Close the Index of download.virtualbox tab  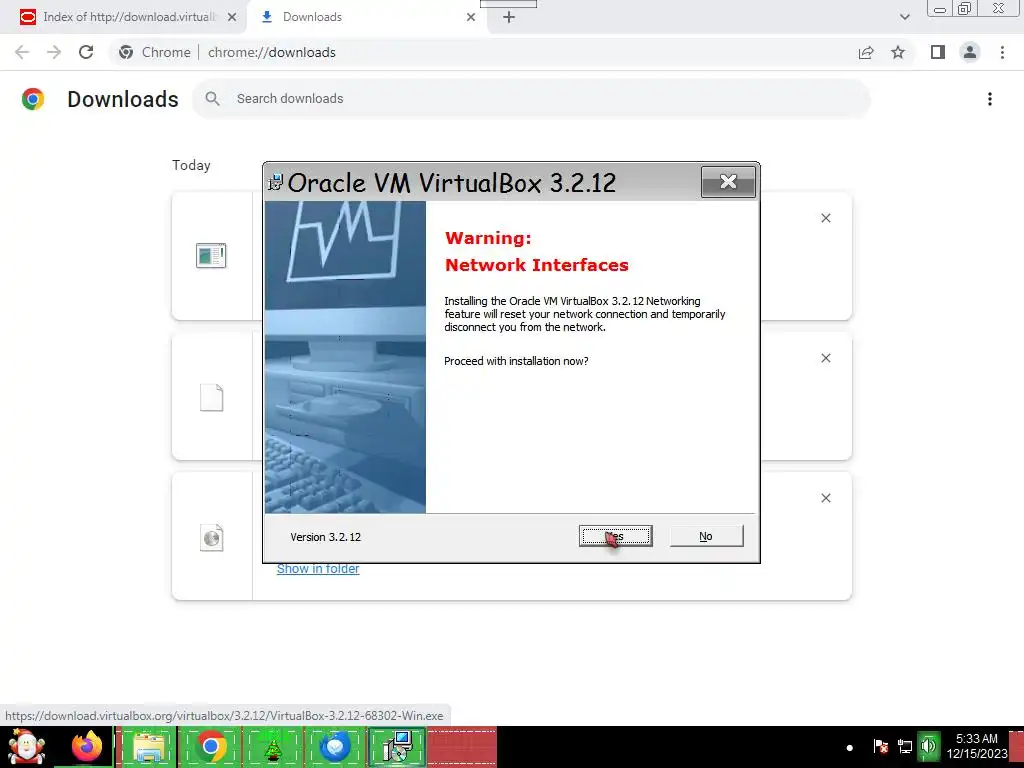coord(232,17)
